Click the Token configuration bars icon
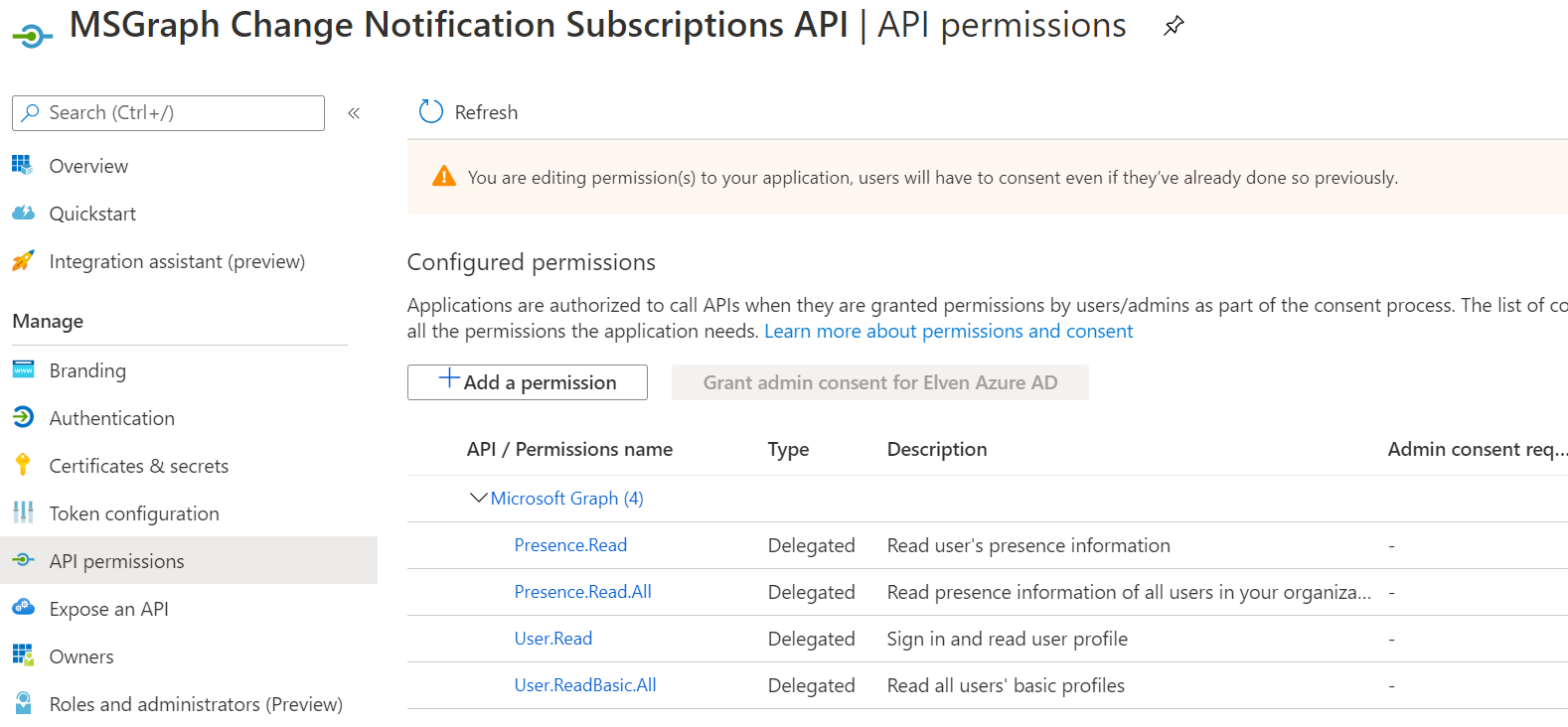Viewport: 1568px width, 727px height. click(23, 512)
